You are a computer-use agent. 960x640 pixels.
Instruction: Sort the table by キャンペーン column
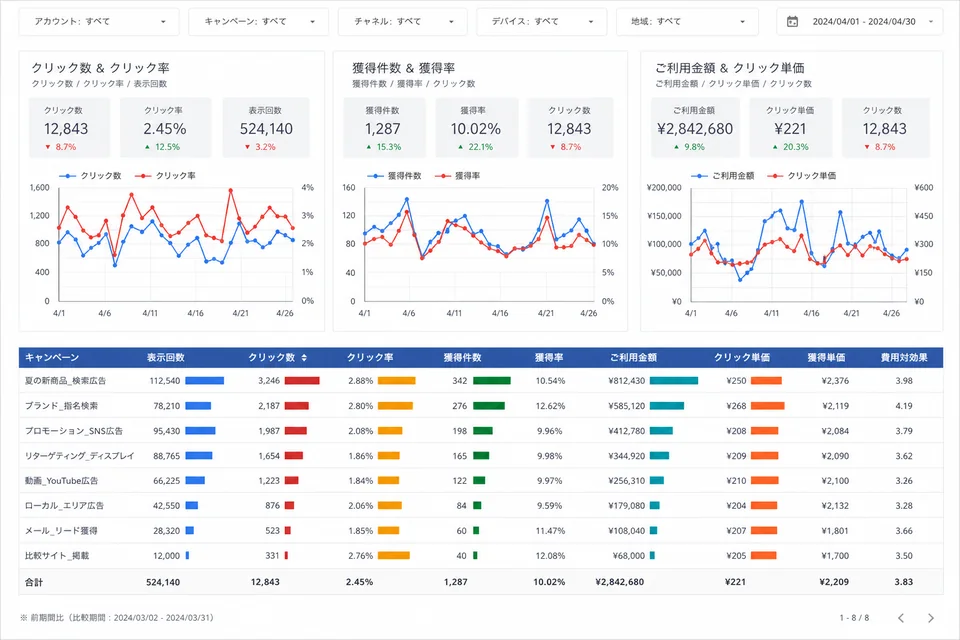click(52, 358)
